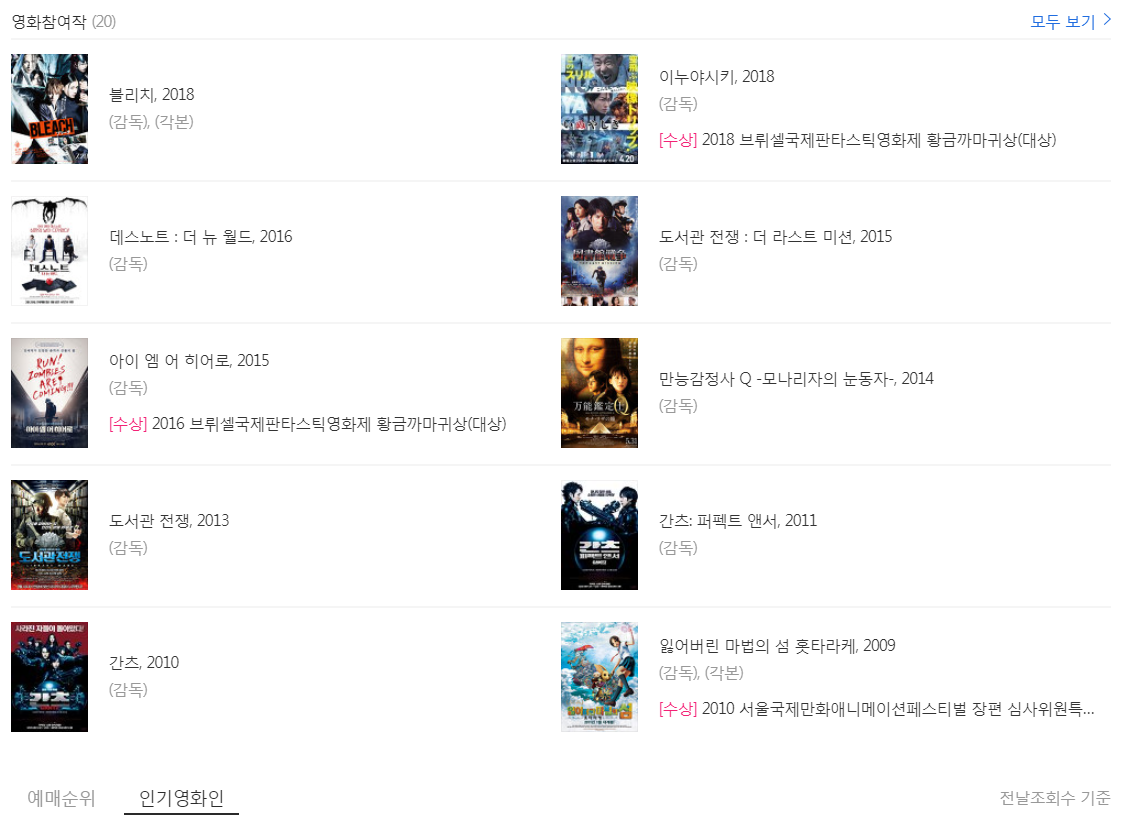1126x815 pixels.
Task: Click the 도서관 전쟁 2013 poster
Action: (50, 536)
